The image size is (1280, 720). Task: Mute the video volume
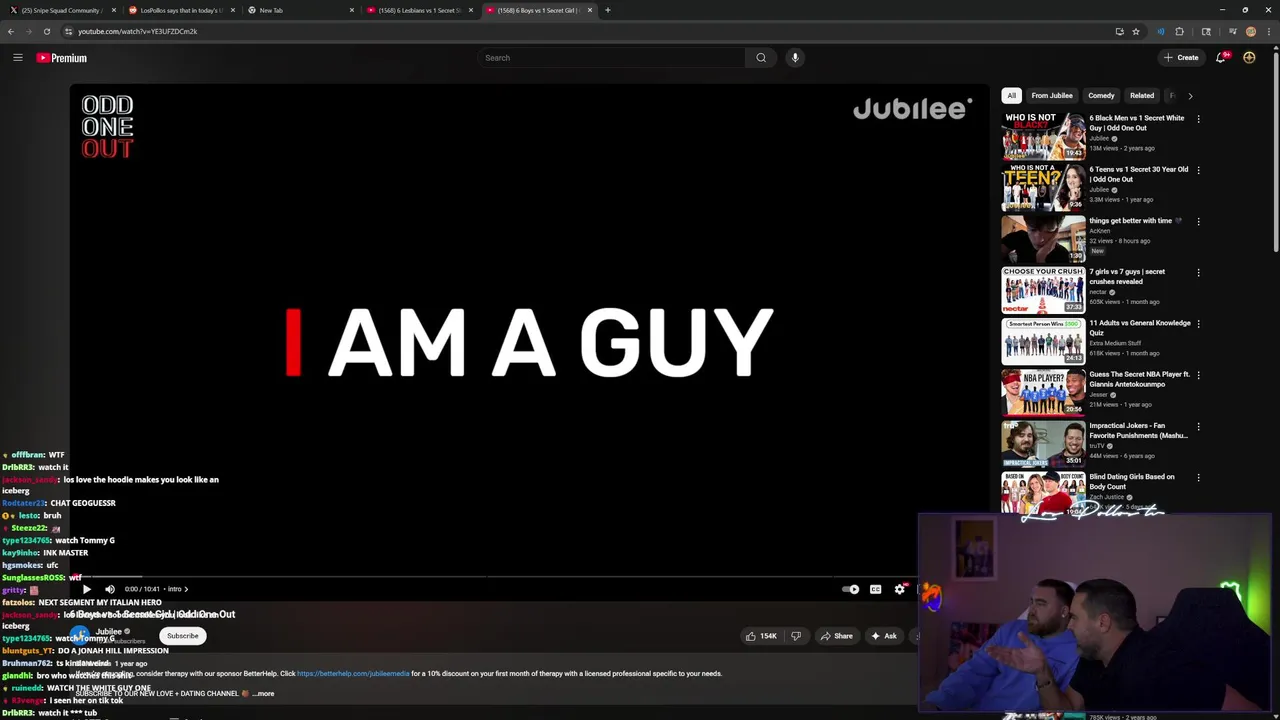pos(110,589)
